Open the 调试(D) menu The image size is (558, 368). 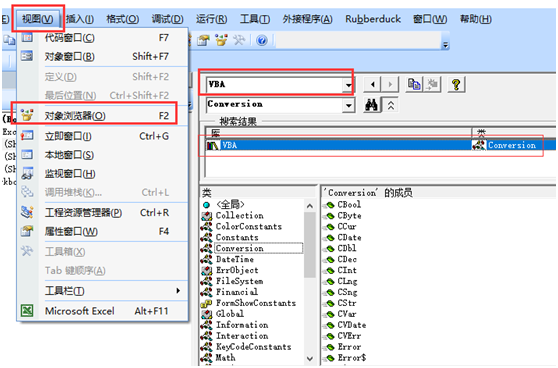pyautogui.click(x=167, y=19)
